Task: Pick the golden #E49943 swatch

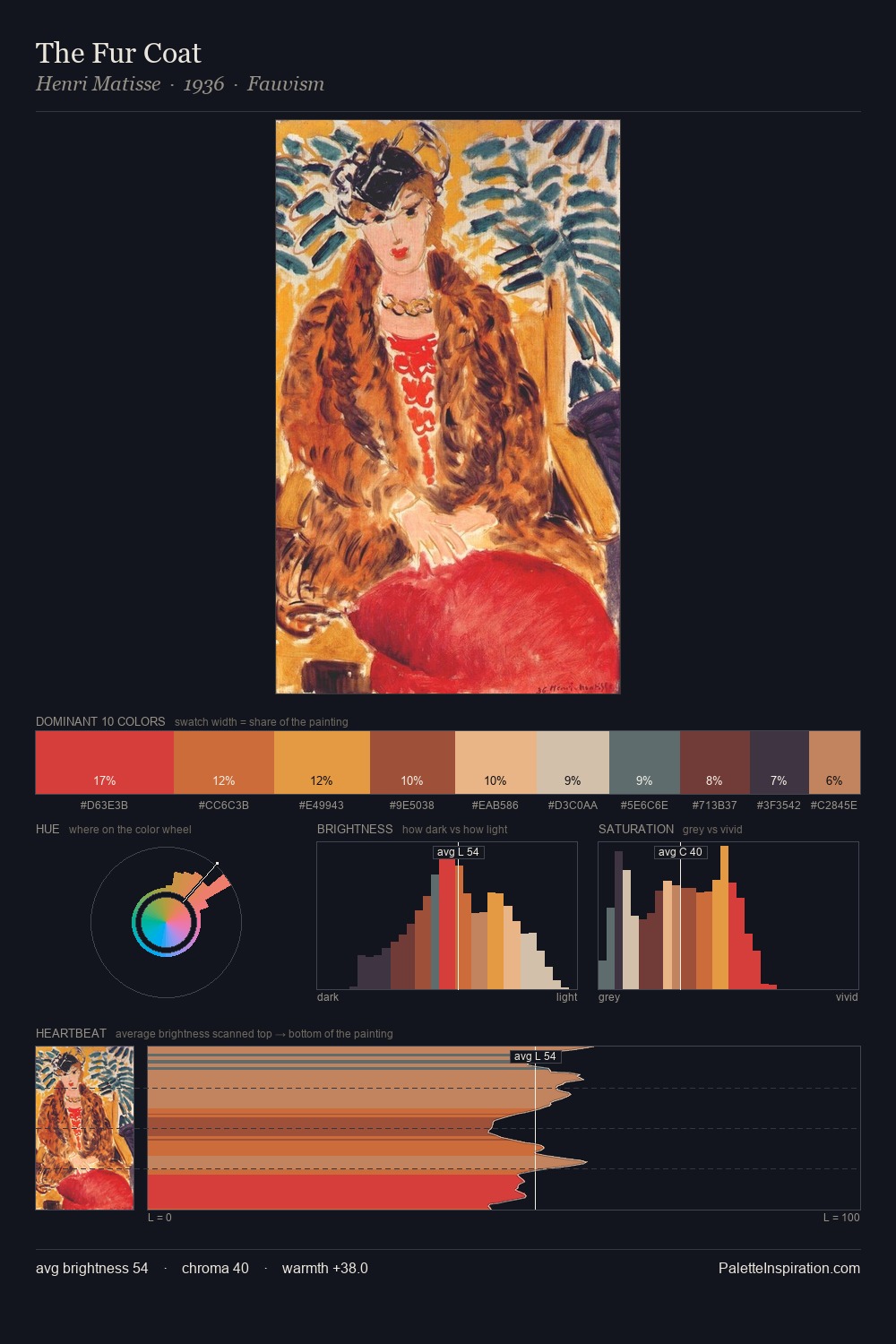Action: point(322,762)
